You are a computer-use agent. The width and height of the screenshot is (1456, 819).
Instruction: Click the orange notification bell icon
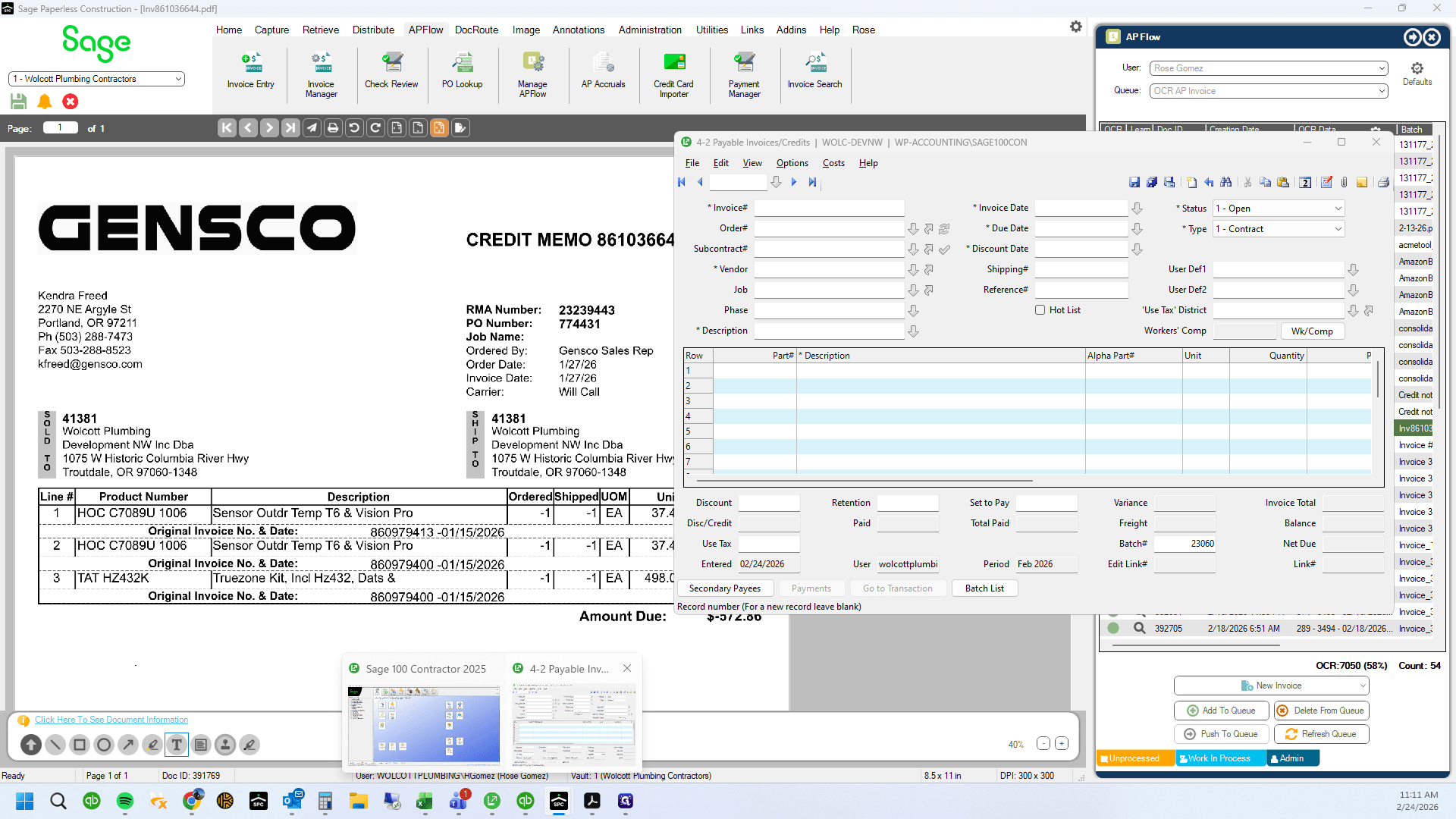click(45, 102)
